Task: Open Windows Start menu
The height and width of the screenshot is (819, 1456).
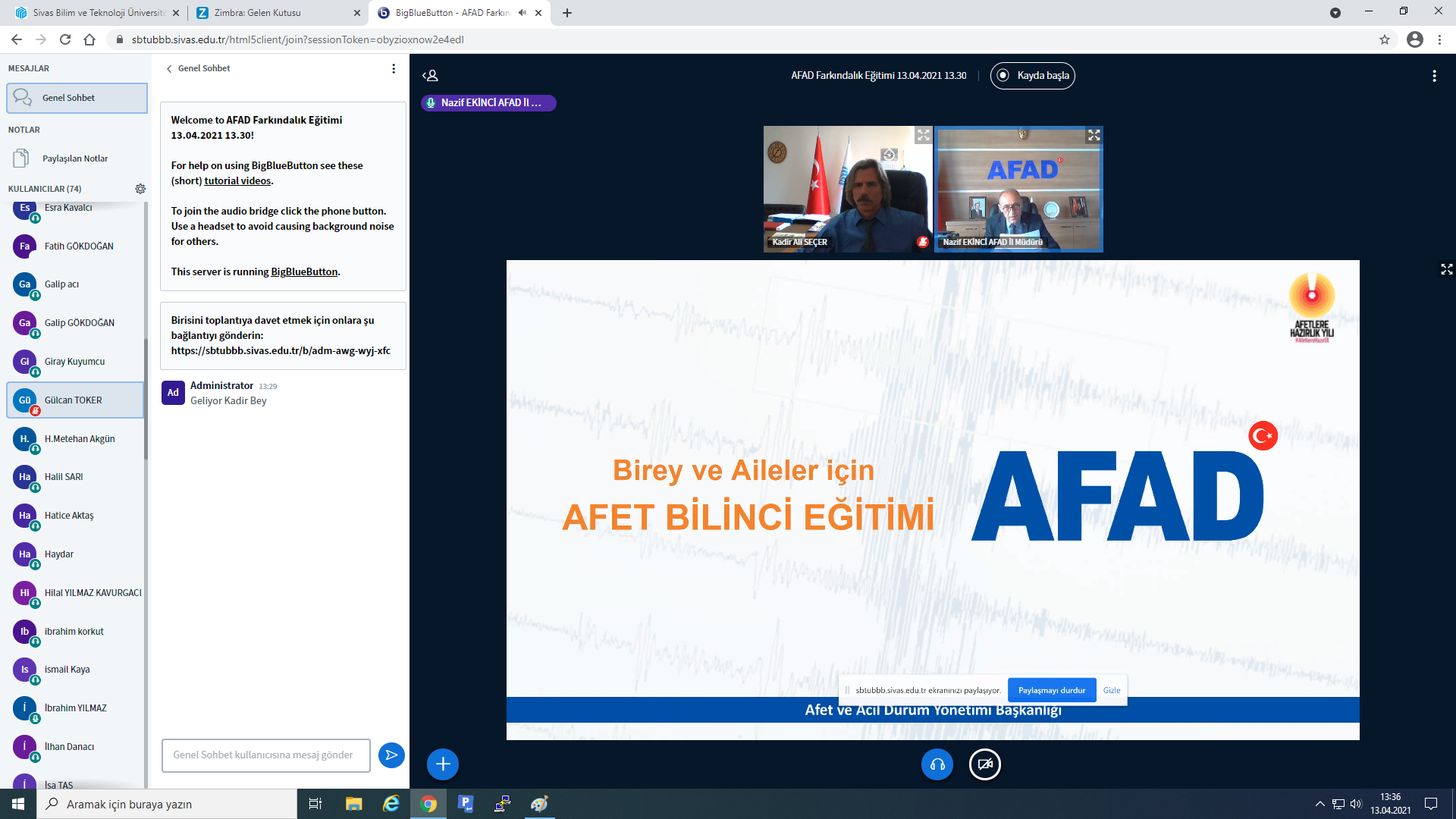Action: [x=18, y=804]
